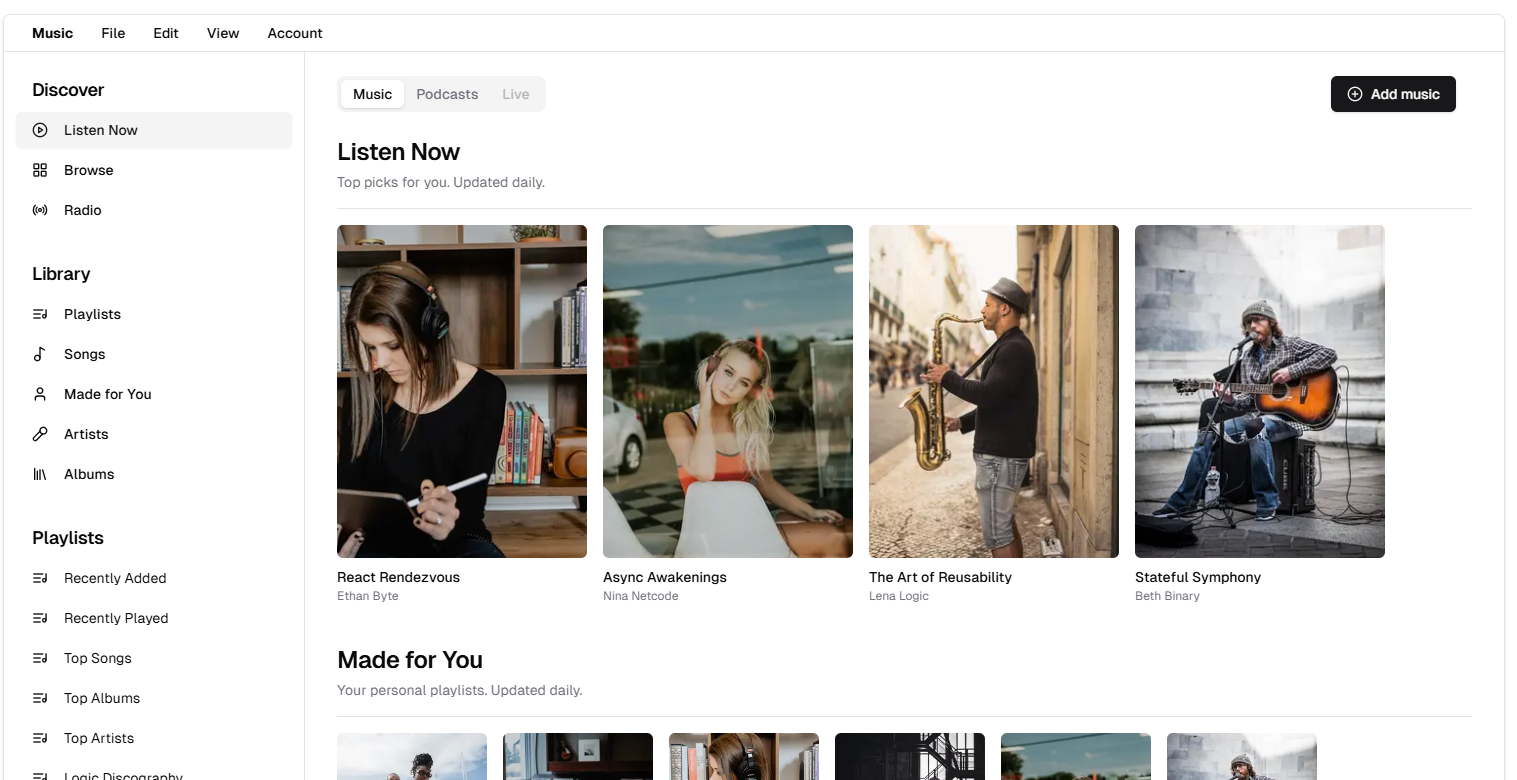Click the Made for You person icon

[40, 394]
